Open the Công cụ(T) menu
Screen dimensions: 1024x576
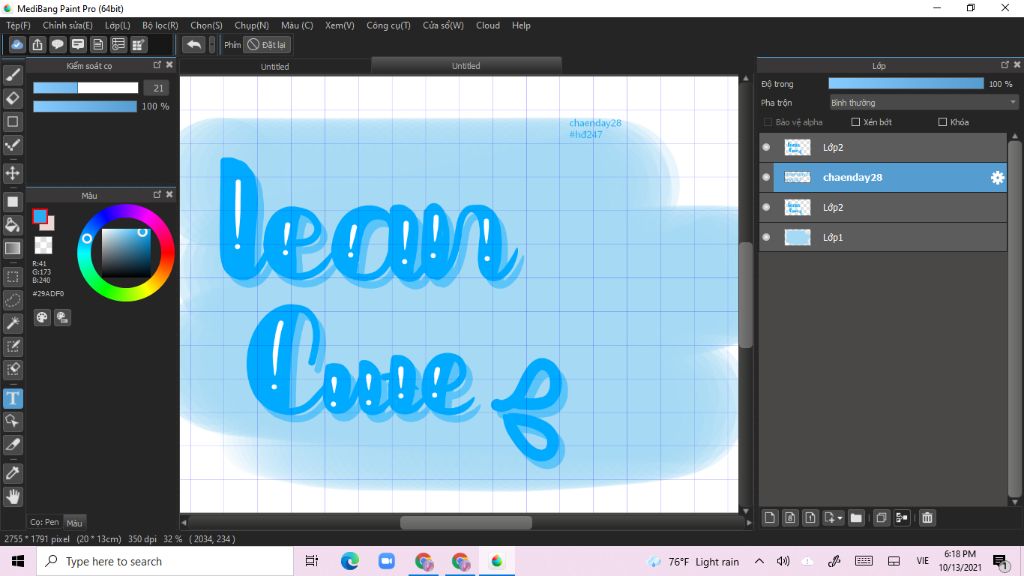coord(388,25)
